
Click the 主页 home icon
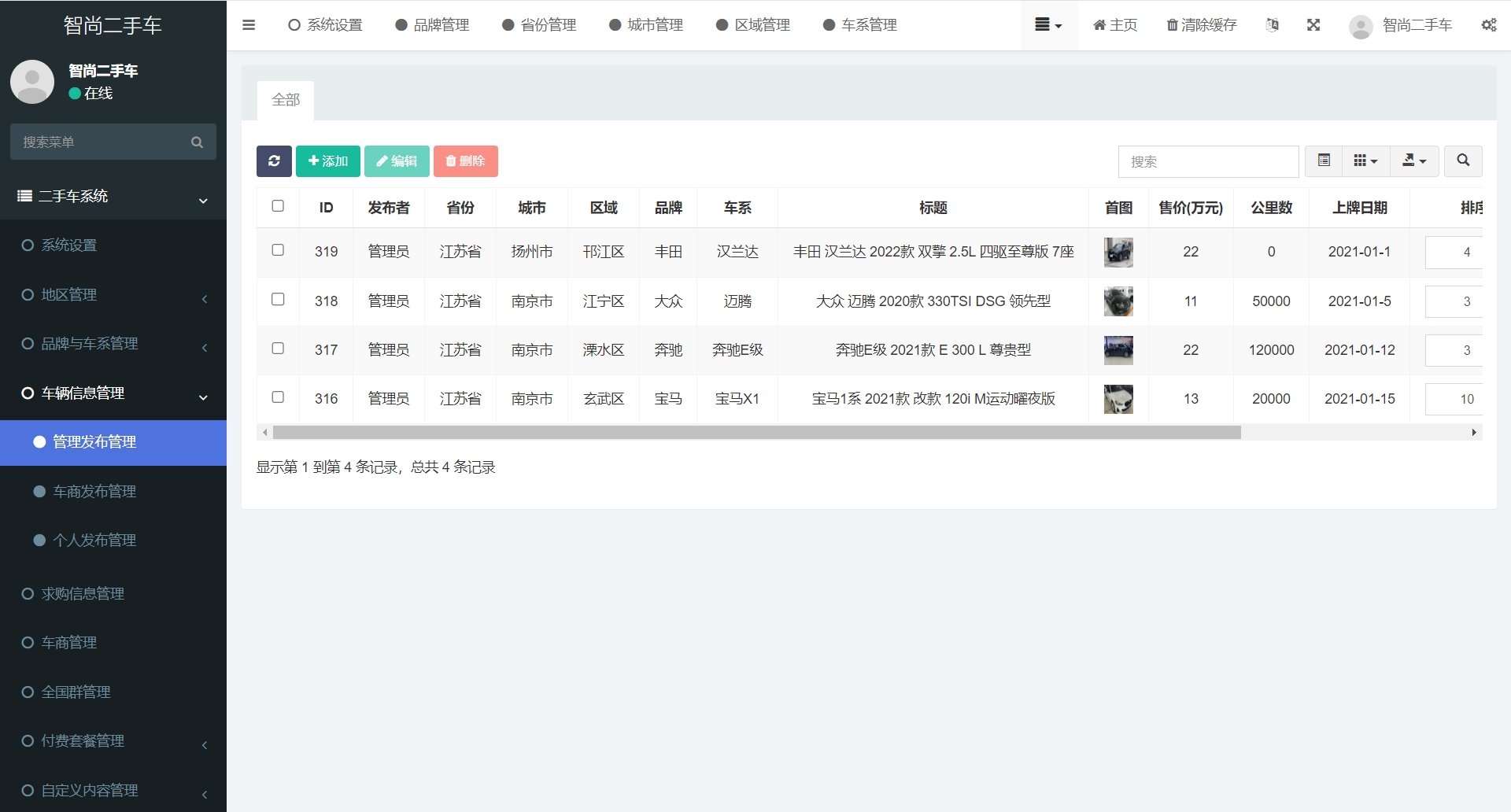tap(1099, 24)
